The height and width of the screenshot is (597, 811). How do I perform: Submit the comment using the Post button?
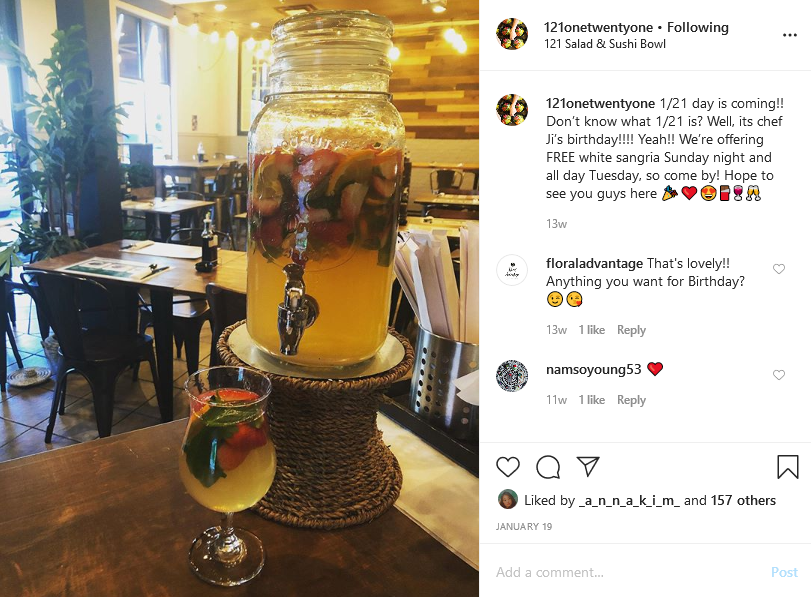[784, 572]
